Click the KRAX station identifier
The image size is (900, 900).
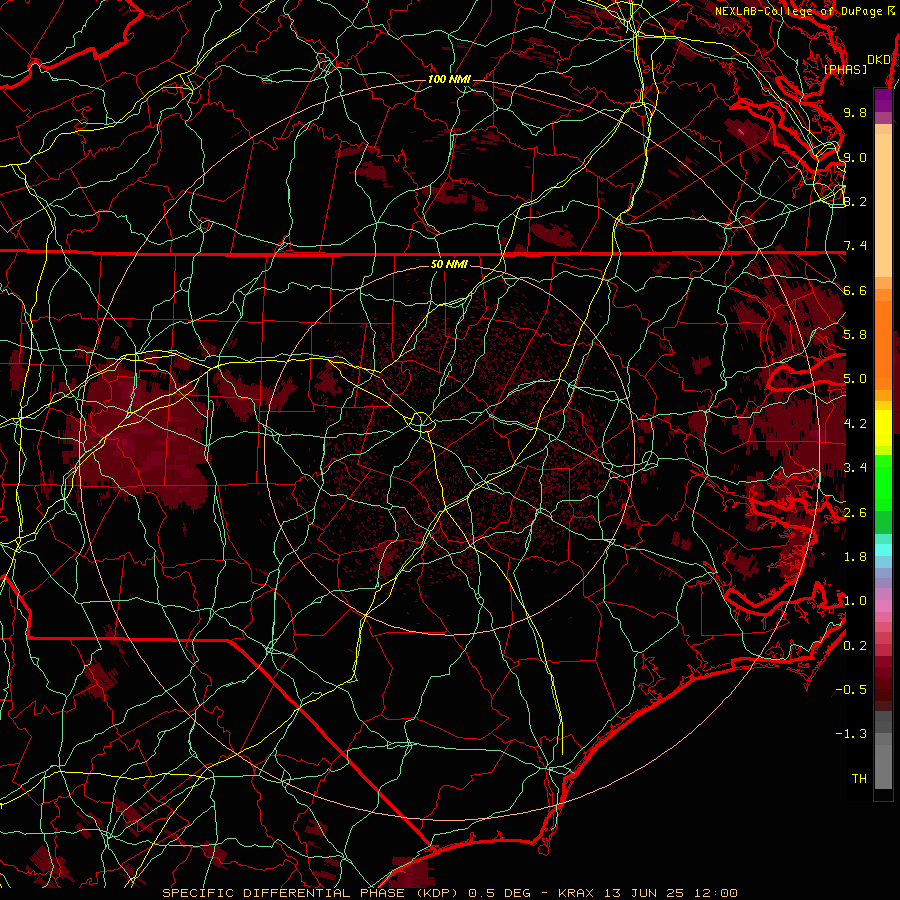pos(577,893)
